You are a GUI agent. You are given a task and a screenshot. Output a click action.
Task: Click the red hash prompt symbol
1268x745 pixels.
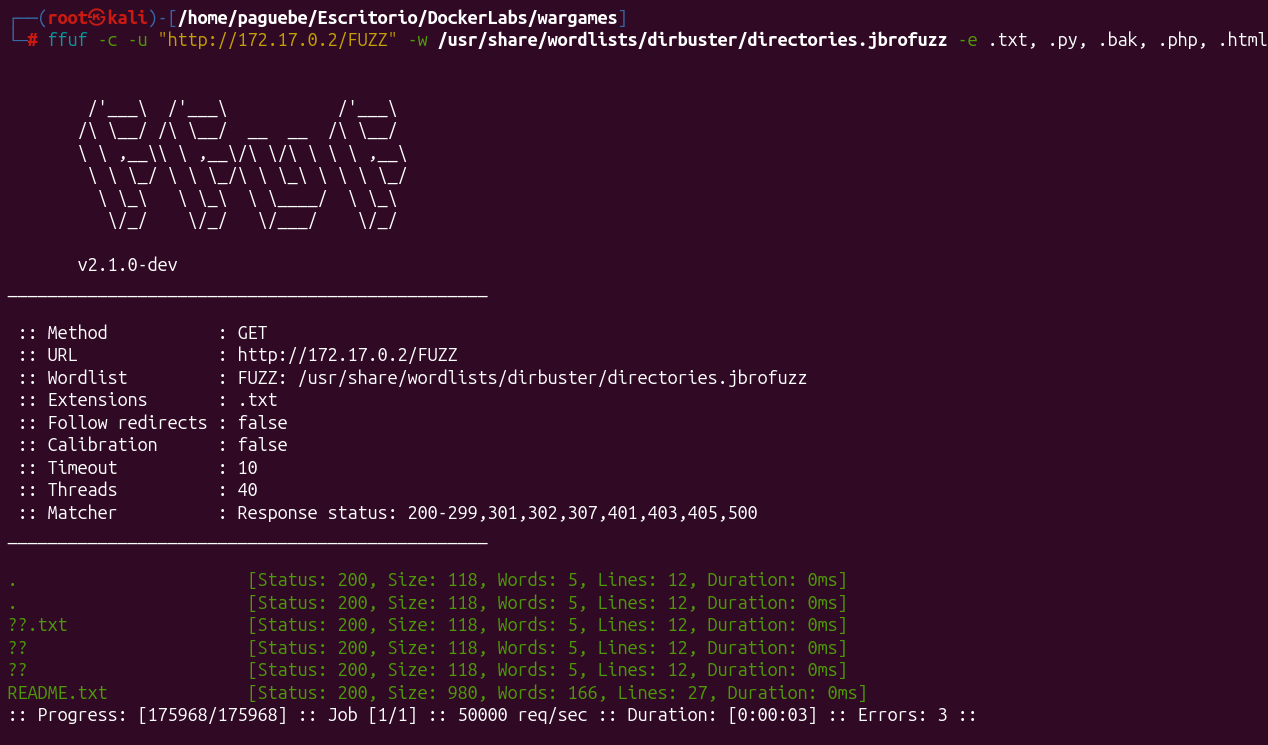pyautogui.click(x=32, y=42)
